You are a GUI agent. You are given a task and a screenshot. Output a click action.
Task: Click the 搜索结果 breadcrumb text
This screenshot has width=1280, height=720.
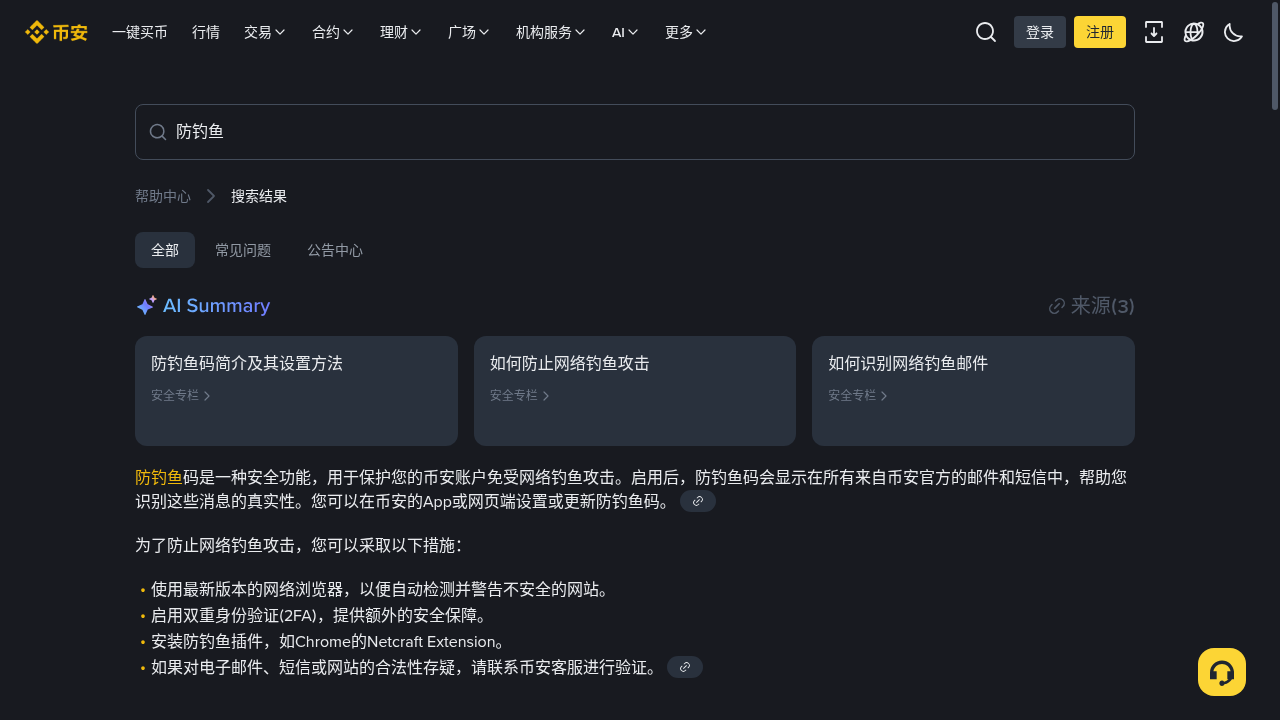259,196
